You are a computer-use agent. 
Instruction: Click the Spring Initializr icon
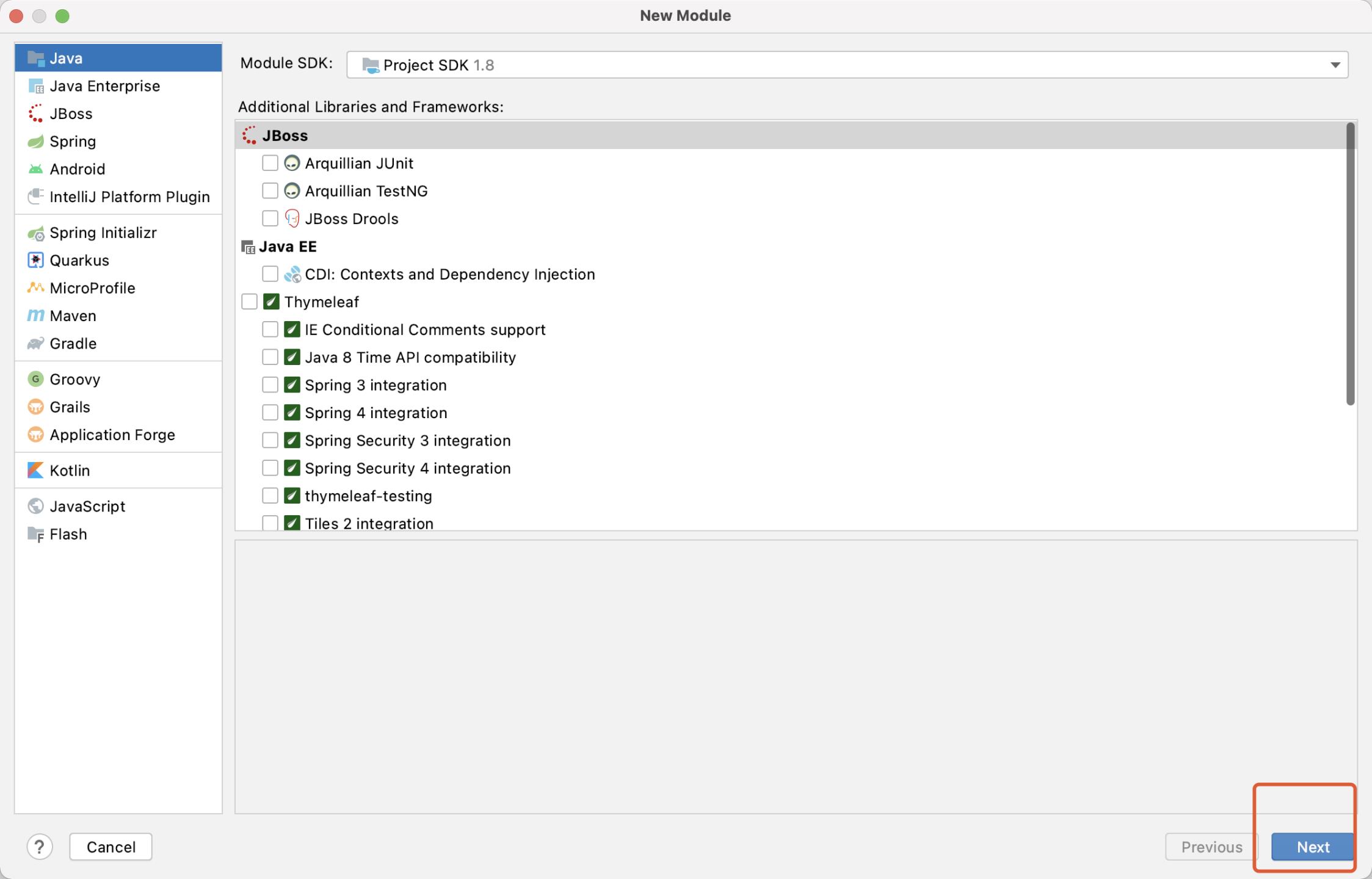(36, 233)
